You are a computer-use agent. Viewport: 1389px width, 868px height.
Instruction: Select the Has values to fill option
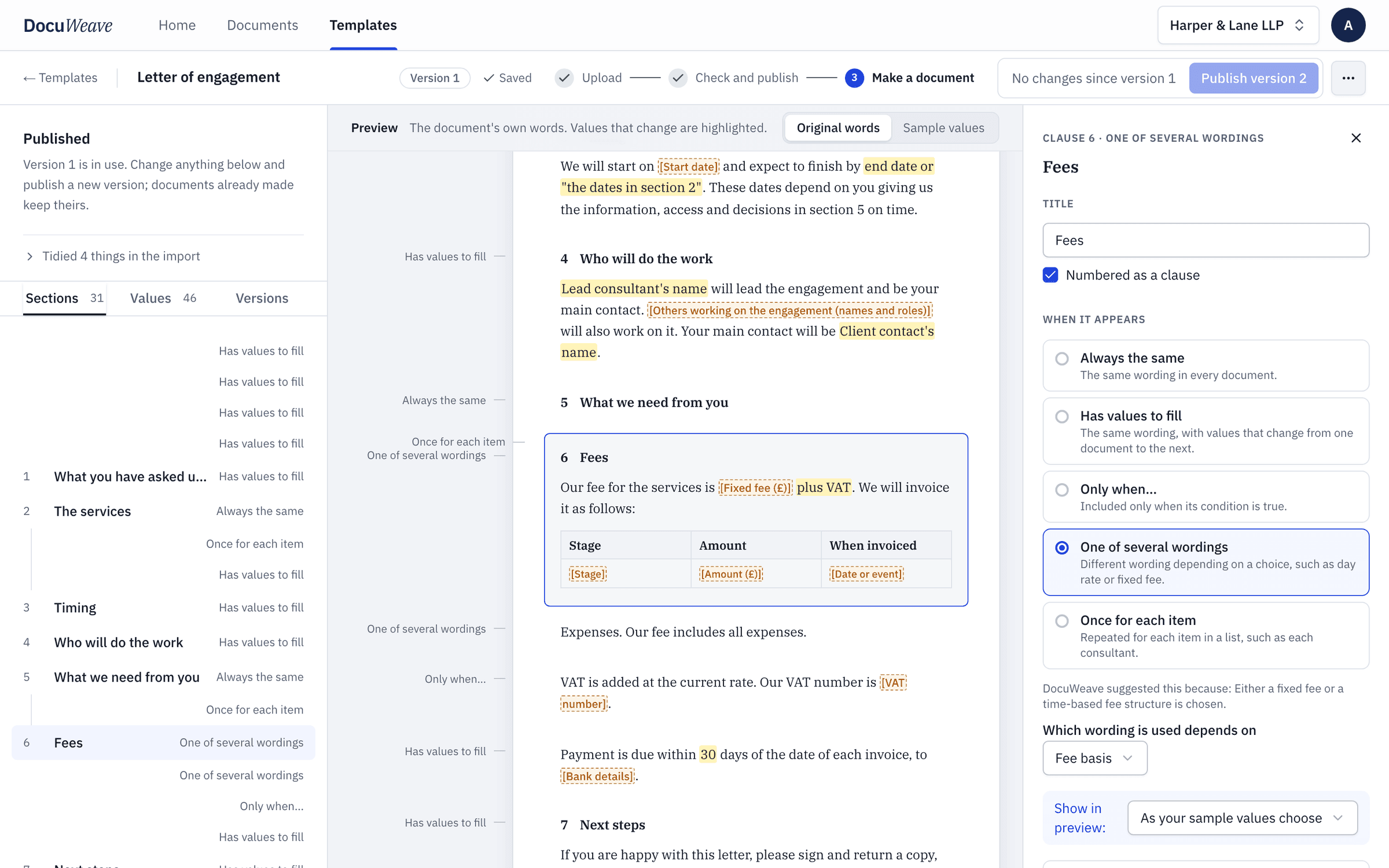[1206, 431]
